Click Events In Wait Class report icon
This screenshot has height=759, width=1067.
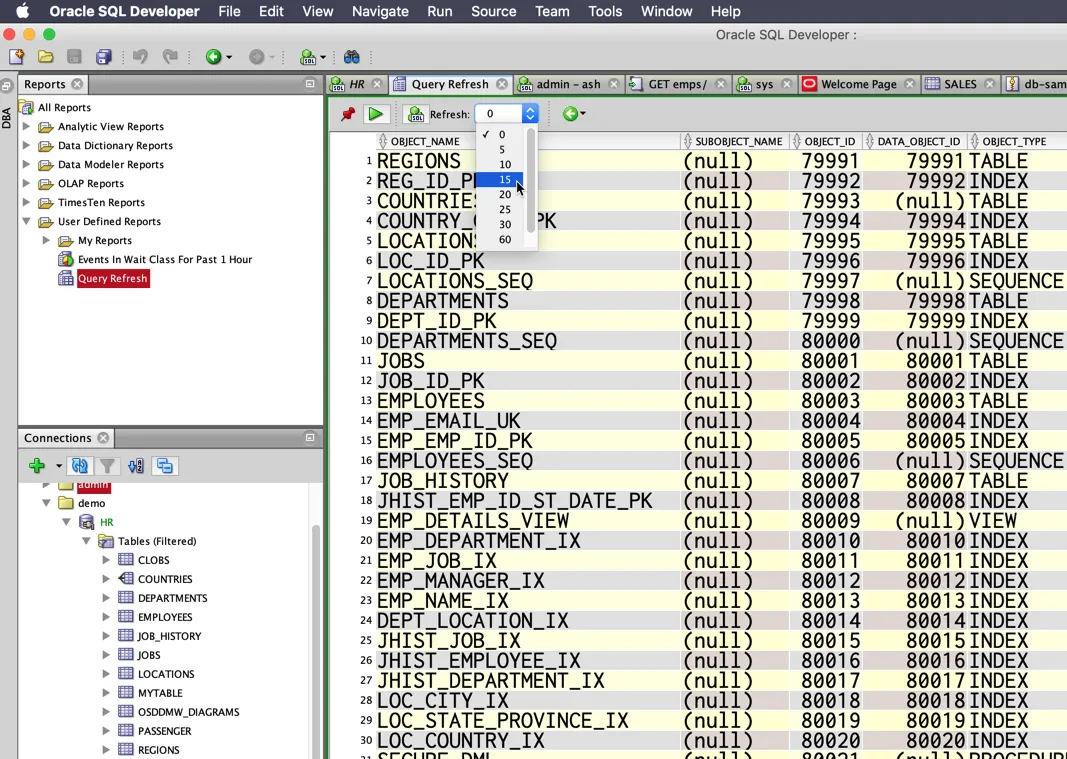[66, 259]
